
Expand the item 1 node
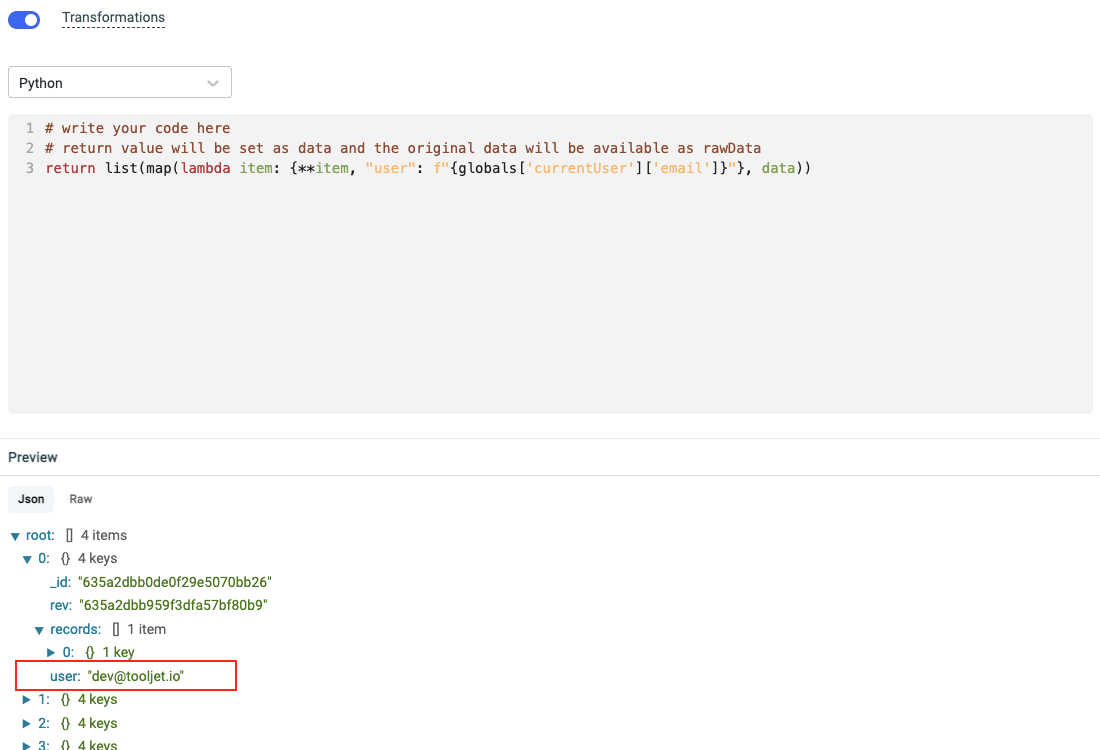(x=28, y=700)
